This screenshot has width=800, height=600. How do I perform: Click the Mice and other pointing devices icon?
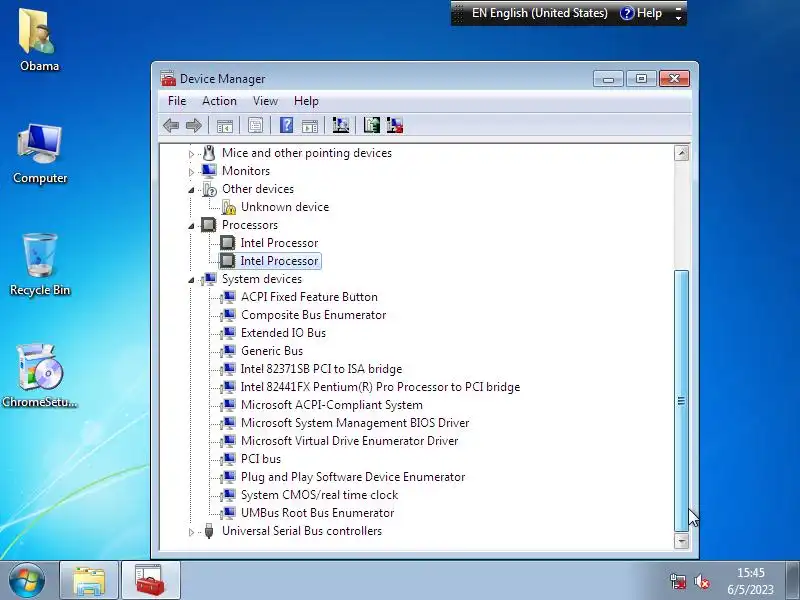click(x=209, y=153)
